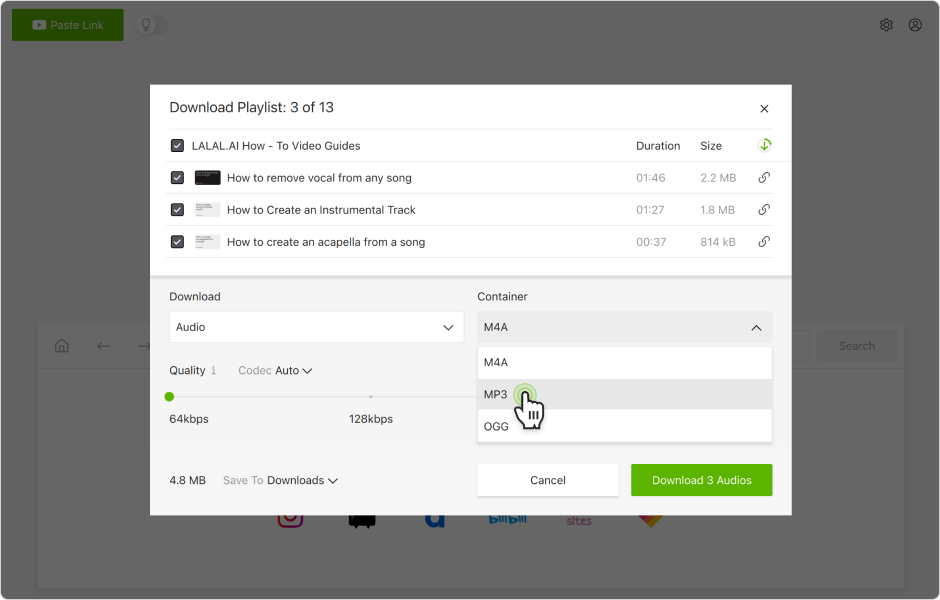Viewport: 940px width, 600px height.
Task: Click thumbnail of 'How to create an acapella from a song'
Action: tap(207, 242)
